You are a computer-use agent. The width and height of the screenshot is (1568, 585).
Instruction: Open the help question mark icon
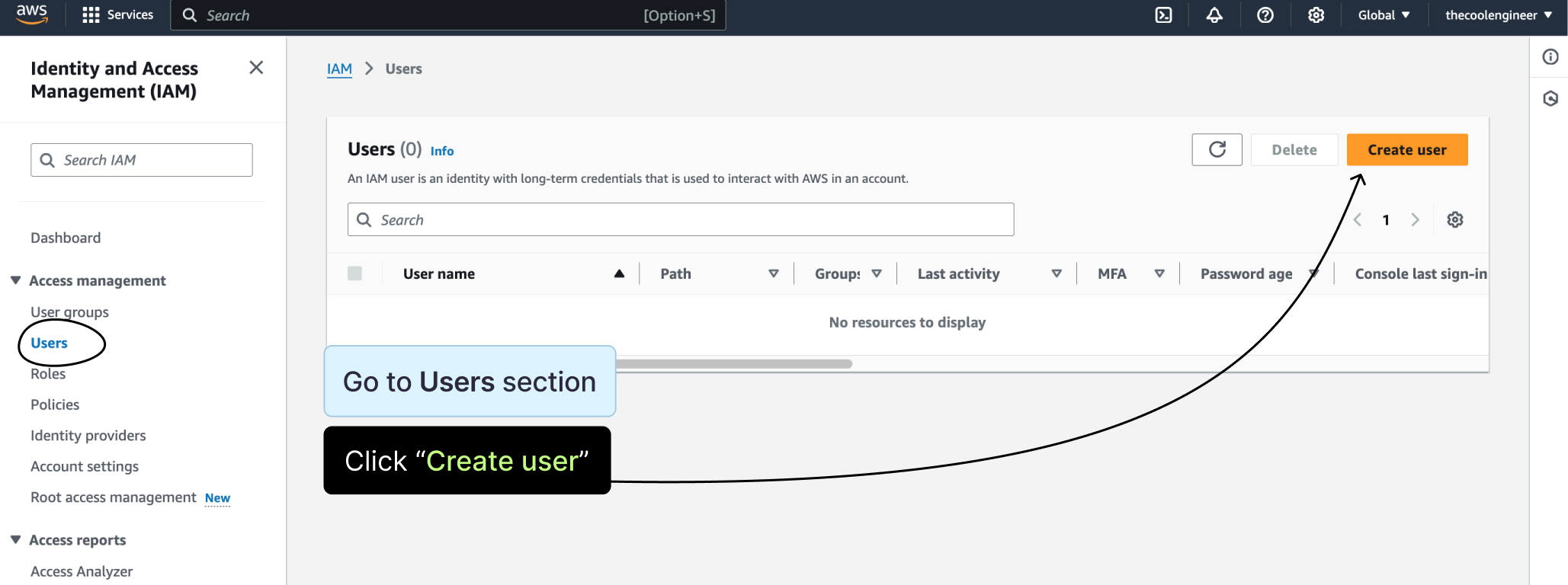[1265, 15]
